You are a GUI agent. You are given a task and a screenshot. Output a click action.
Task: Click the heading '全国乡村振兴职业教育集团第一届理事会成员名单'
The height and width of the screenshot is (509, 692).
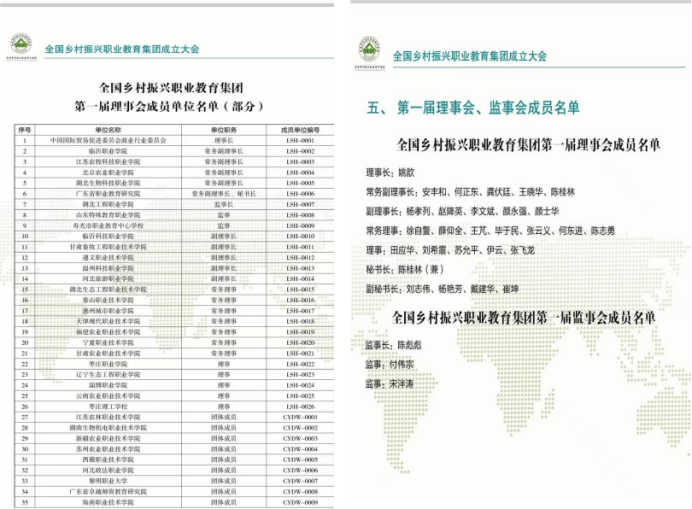[x=528, y=145]
